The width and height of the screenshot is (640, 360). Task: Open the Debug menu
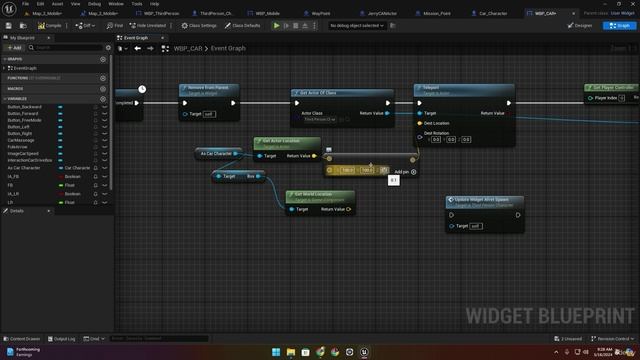(94, 4)
